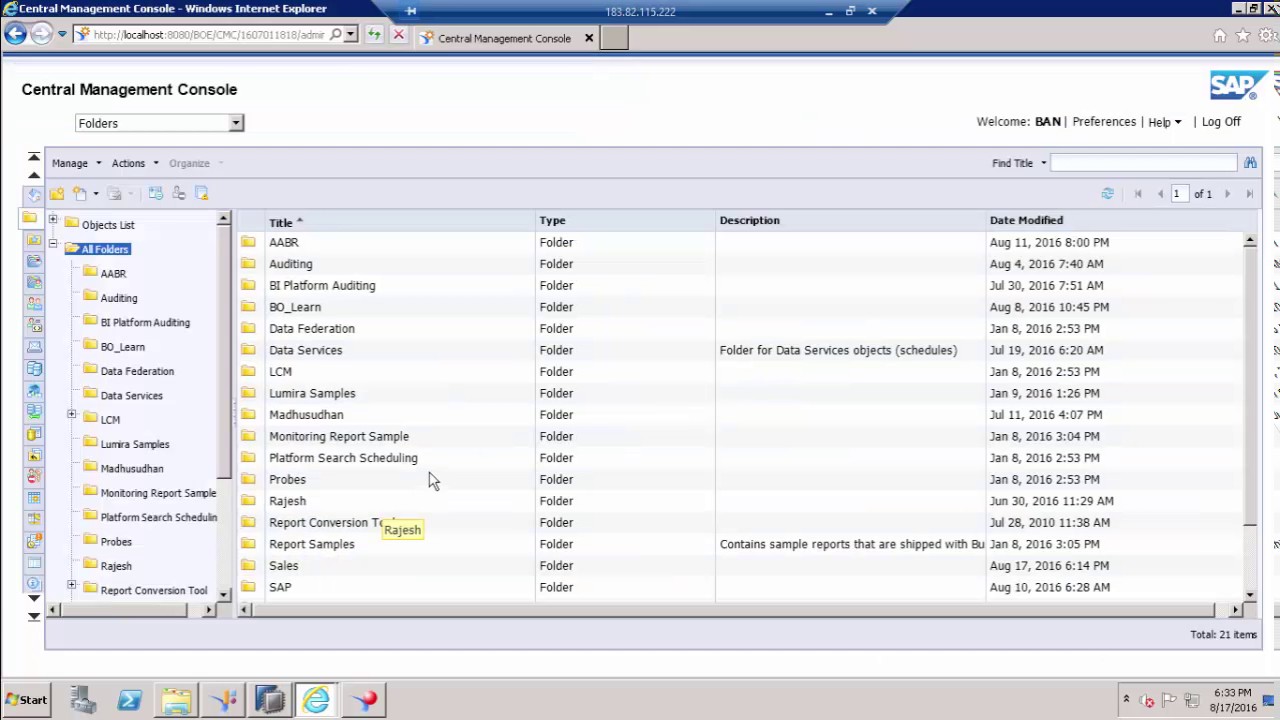Viewport: 1280px width, 720px height.
Task: Expand the Report Conversion Tool node
Action: (x=71, y=585)
